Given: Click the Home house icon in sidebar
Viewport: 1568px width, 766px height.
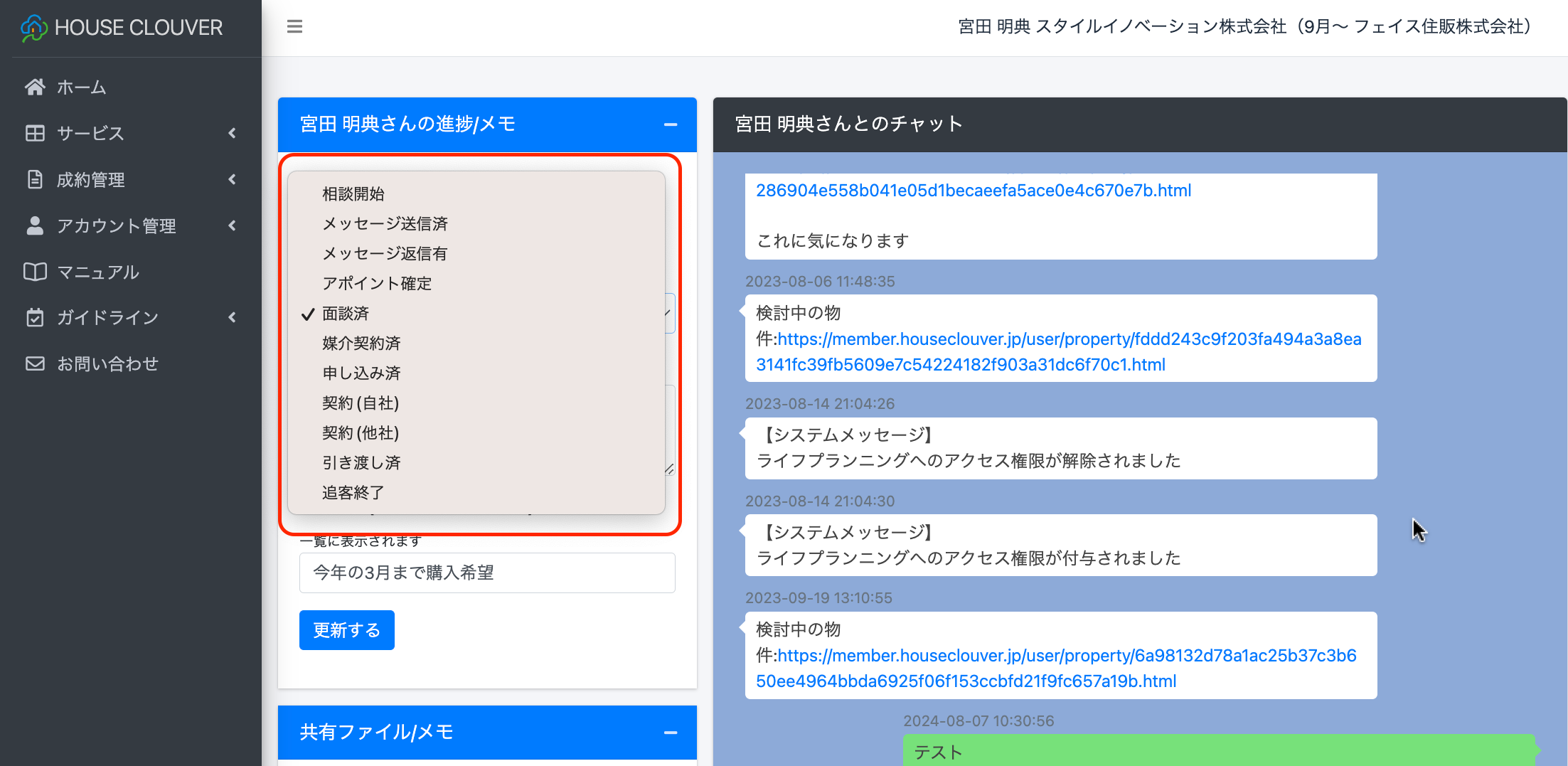Looking at the screenshot, I should pos(35,87).
